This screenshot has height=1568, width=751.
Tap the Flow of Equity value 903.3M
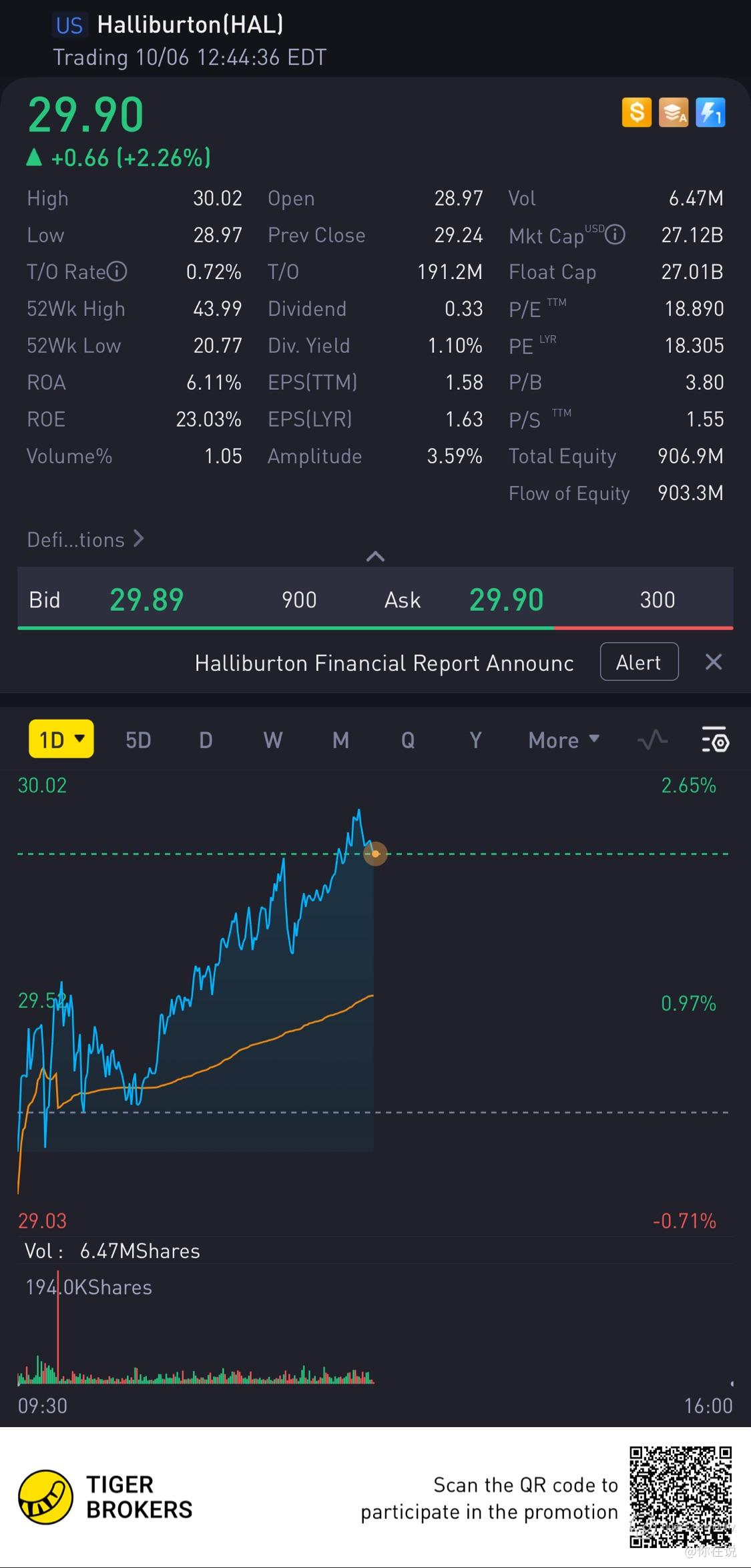click(691, 493)
